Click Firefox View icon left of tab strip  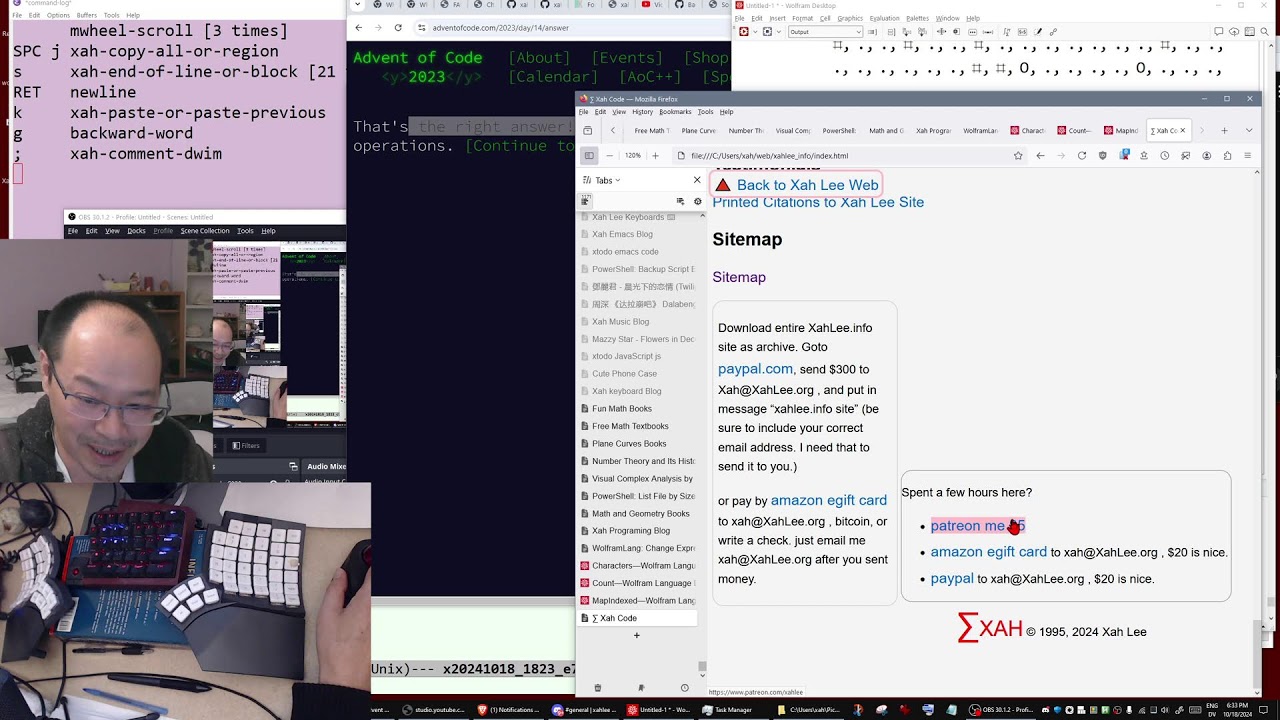coord(587,130)
